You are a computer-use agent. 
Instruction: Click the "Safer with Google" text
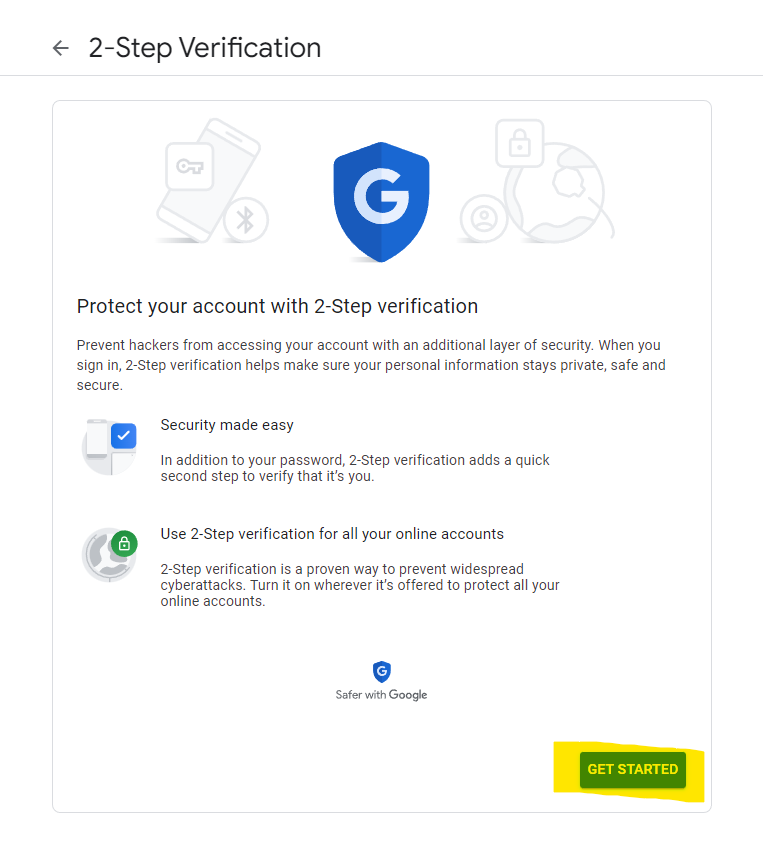coord(381,695)
